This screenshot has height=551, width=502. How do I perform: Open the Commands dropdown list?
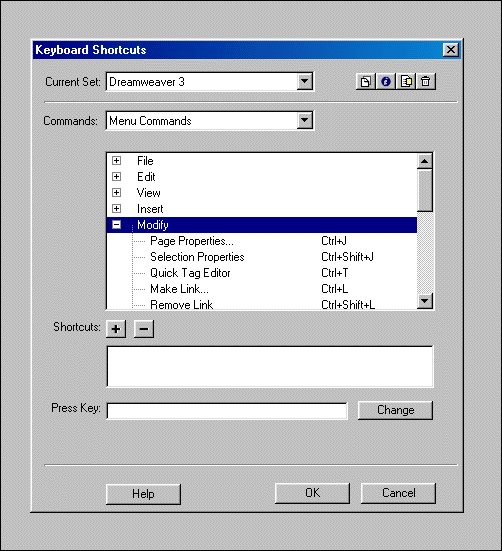pos(304,121)
